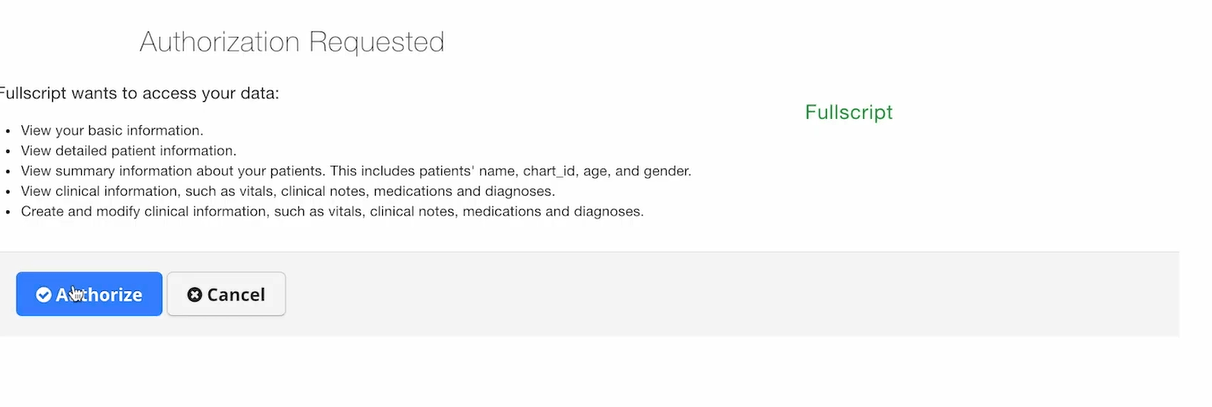Viewport: 1212px width, 407px height.
Task: Select the 'View clinical information' permission line
Action: (x=288, y=191)
